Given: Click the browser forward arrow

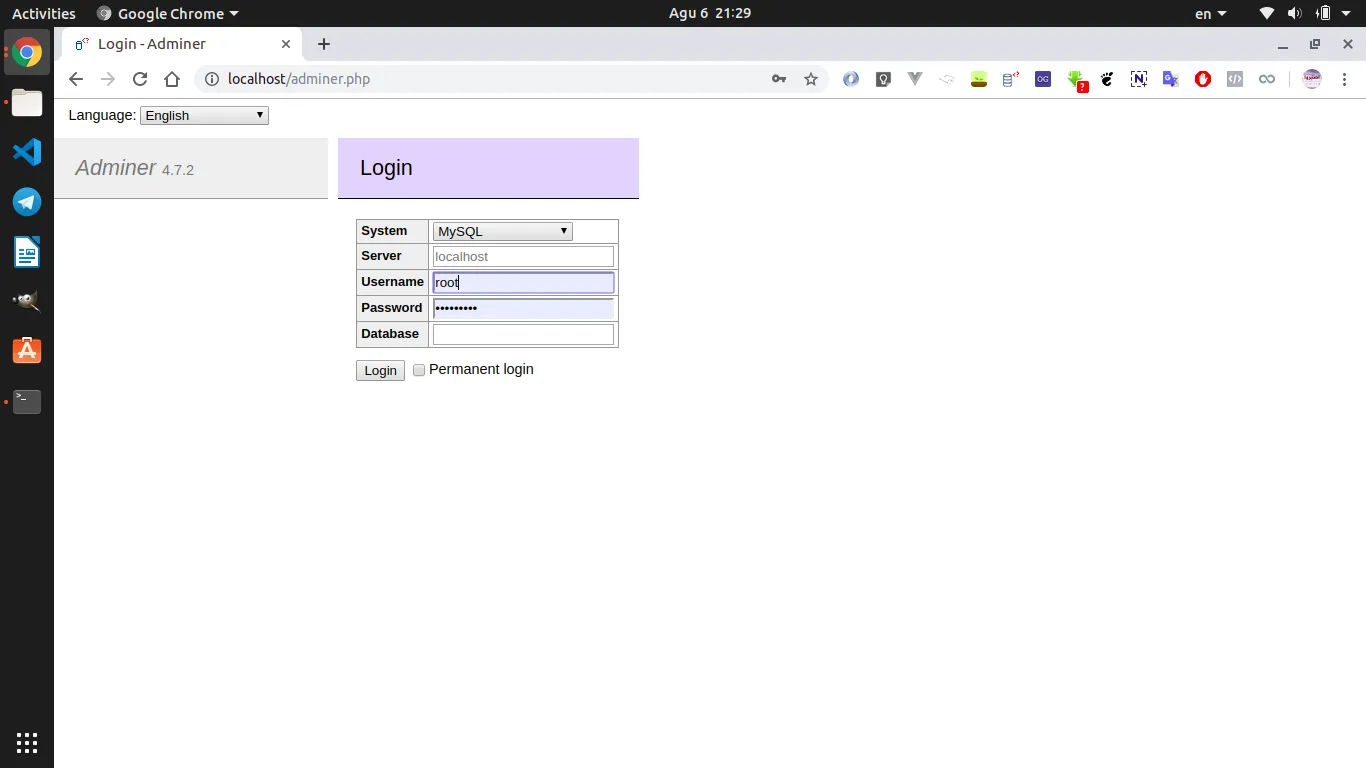Looking at the screenshot, I should pyautogui.click(x=108, y=79).
